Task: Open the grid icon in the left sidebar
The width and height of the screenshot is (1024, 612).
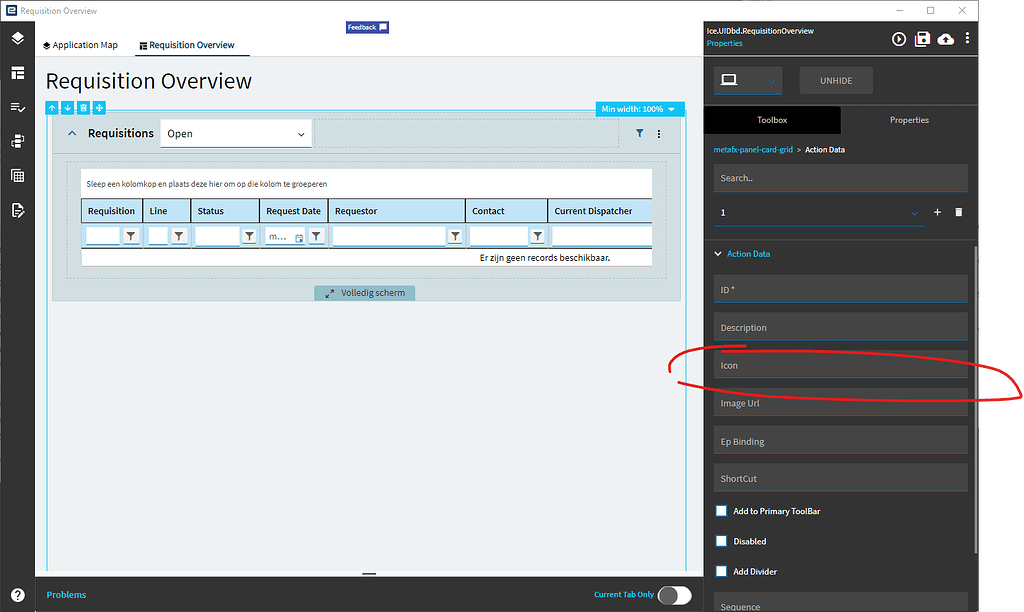Action: point(16,175)
